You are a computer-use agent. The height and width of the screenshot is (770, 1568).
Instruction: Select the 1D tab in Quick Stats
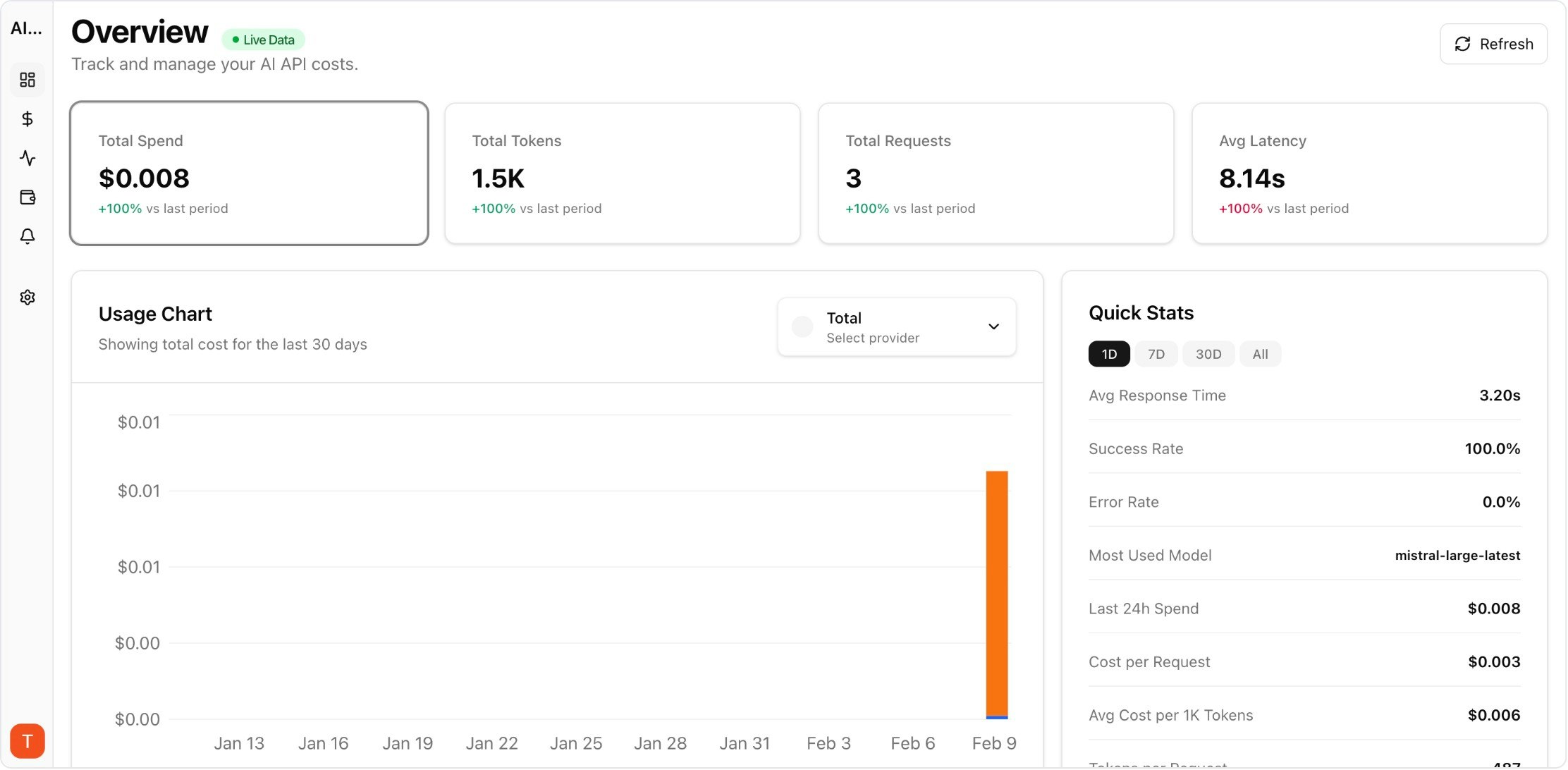tap(1108, 353)
